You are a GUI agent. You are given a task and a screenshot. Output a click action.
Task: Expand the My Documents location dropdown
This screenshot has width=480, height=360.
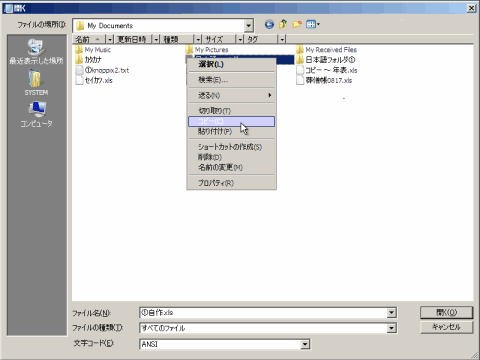point(248,26)
